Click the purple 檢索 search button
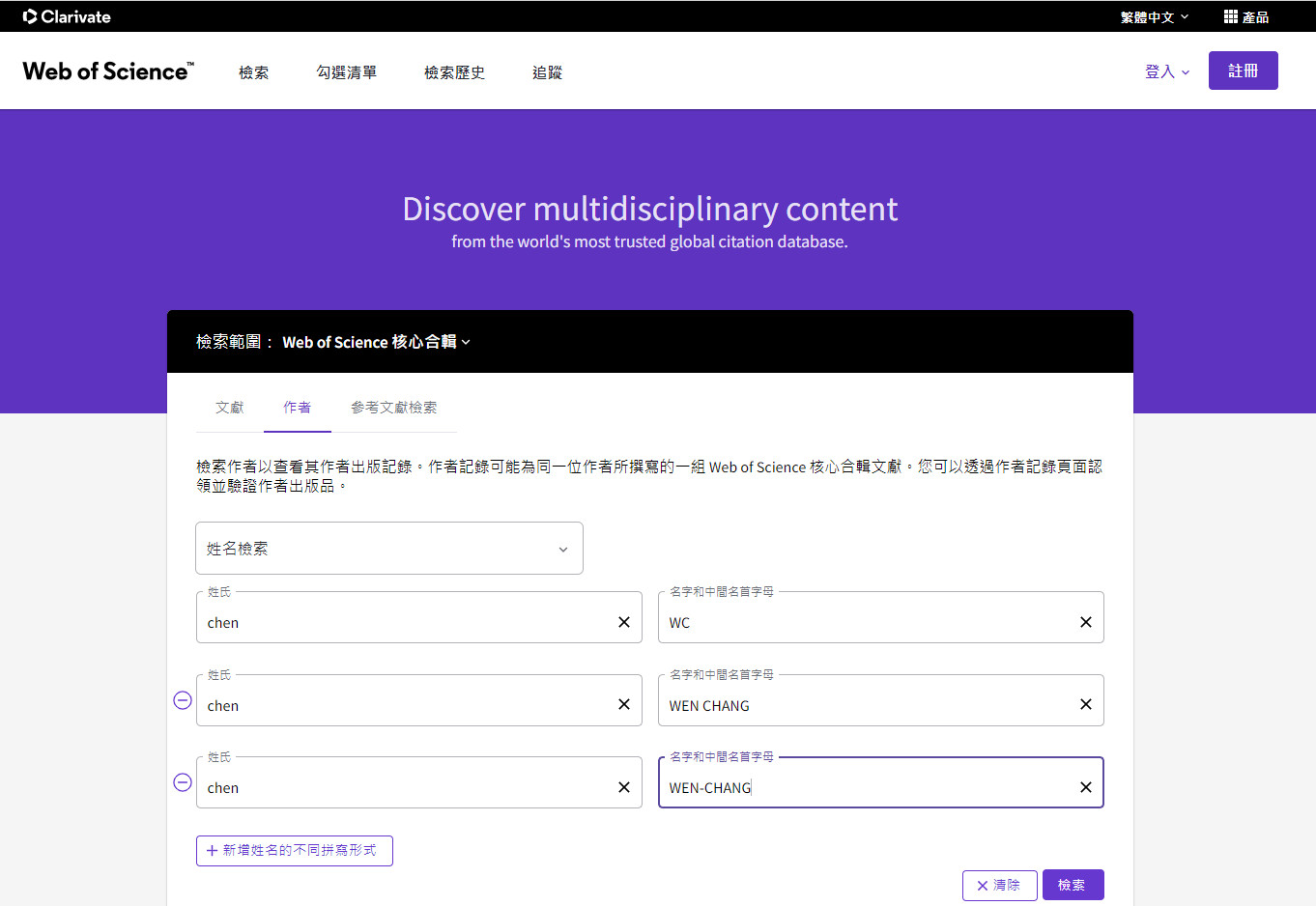 tap(1073, 885)
